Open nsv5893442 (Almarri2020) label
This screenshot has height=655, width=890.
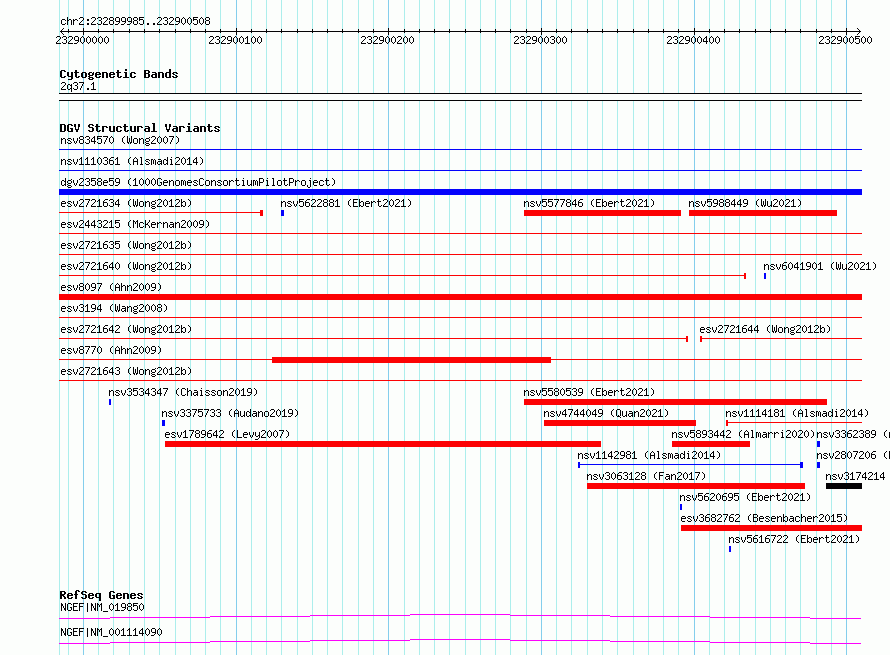pos(744,434)
